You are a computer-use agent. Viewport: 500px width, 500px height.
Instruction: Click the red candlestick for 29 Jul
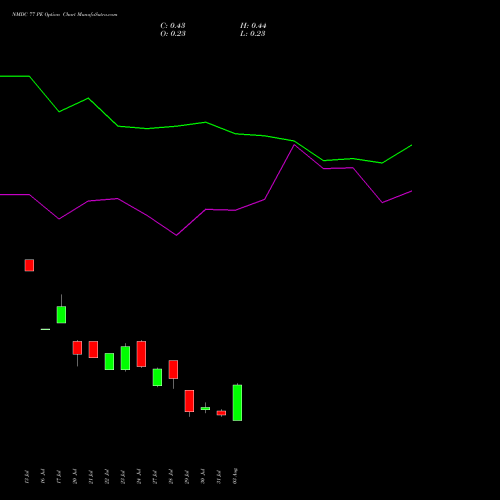pyautogui.click(x=189, y=401)
